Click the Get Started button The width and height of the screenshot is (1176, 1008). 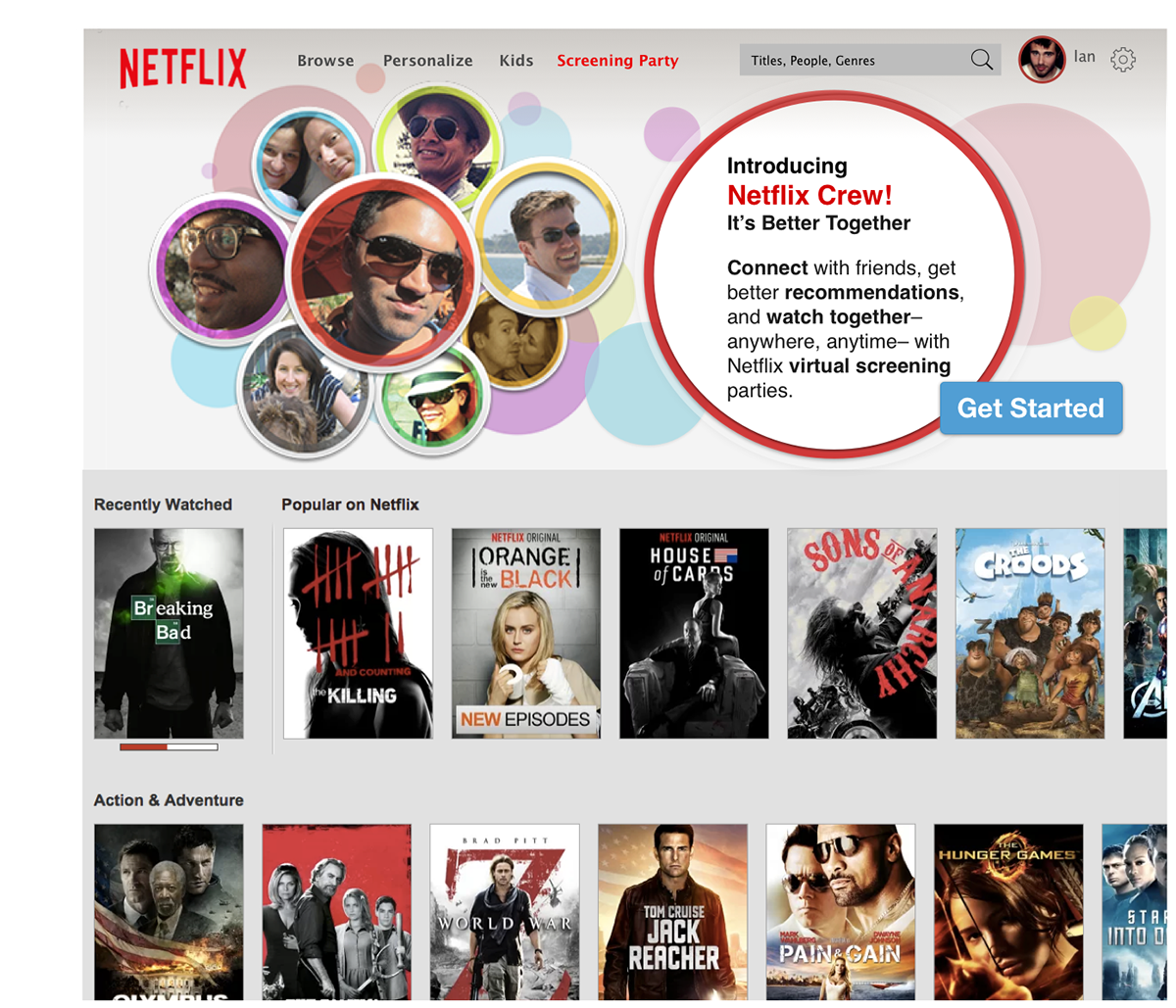(x=1031, y=408)
